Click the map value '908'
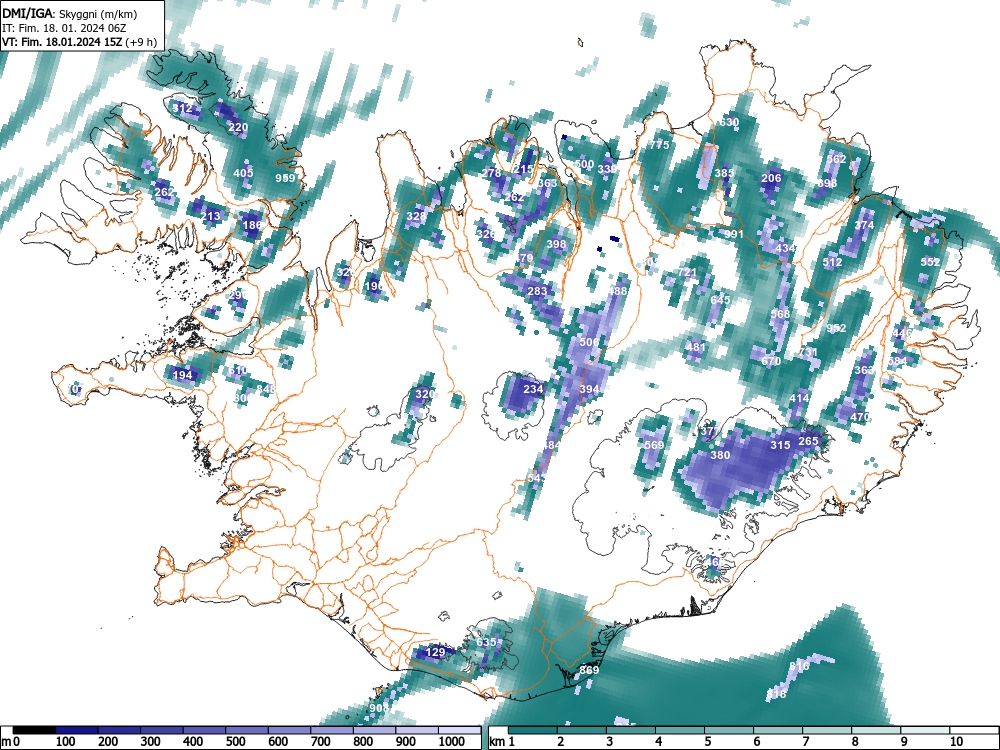Screen dimensions: 1000x750 click(379, 708)
